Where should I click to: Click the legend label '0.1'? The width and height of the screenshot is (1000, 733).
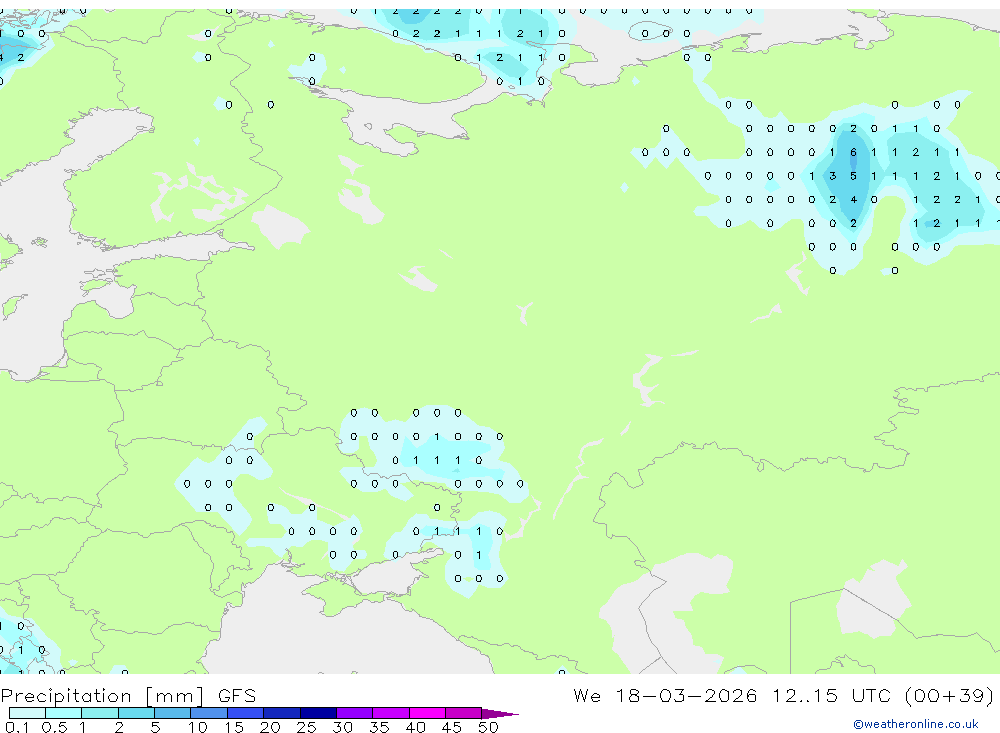pyautogui.click(x=17, y=727)
